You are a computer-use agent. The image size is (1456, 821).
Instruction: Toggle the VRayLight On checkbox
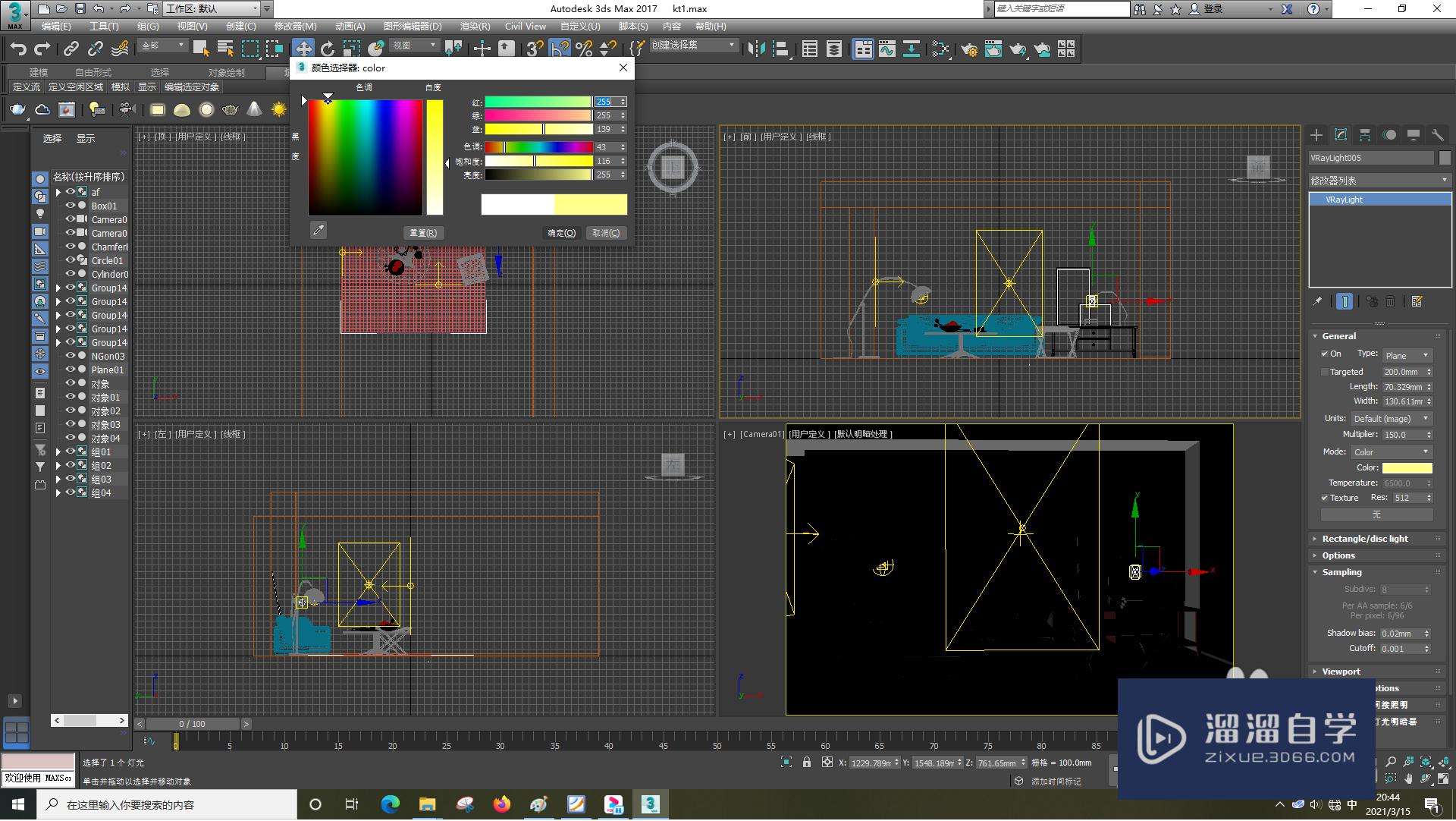[x=1325, y=354]
